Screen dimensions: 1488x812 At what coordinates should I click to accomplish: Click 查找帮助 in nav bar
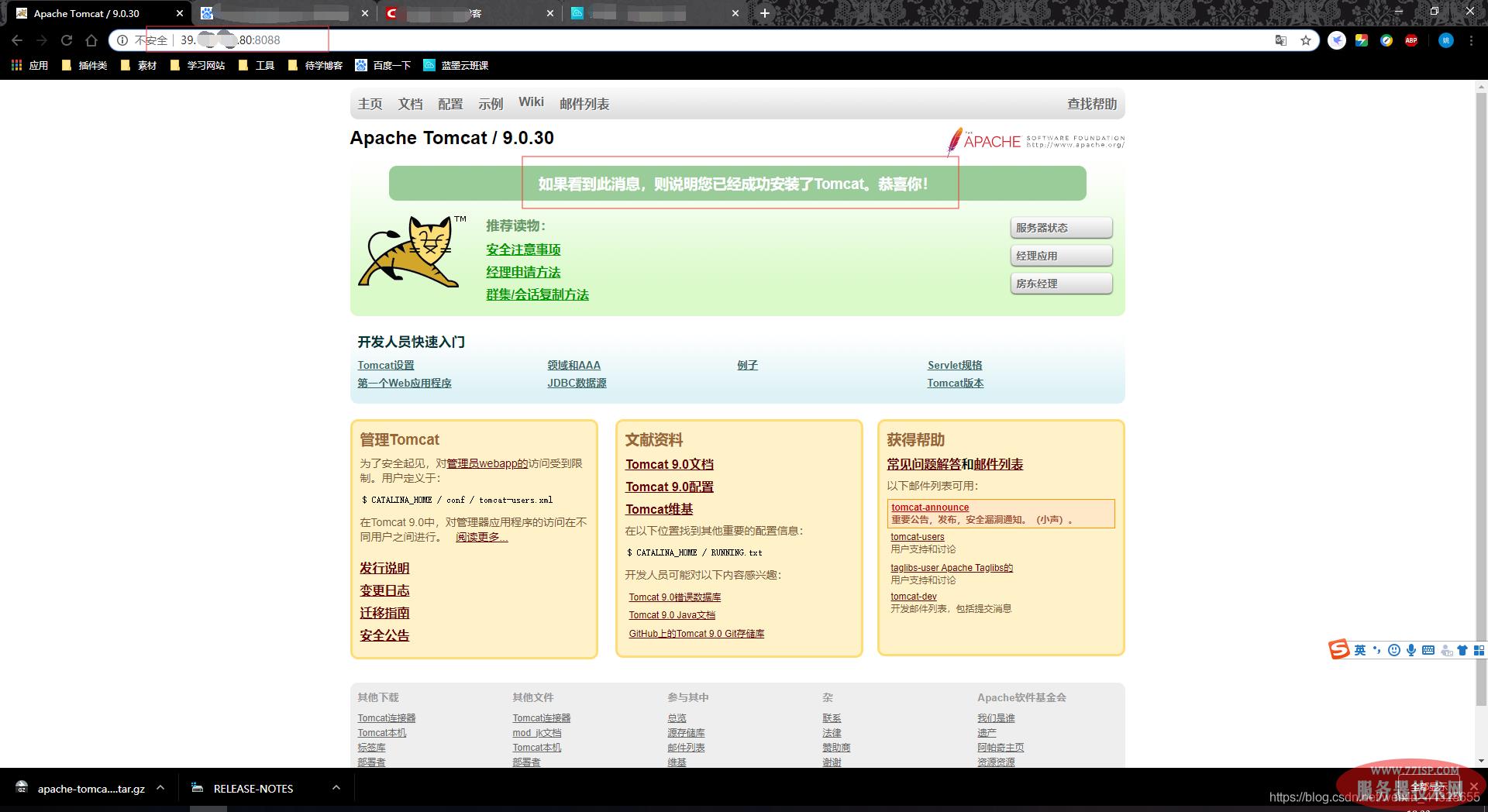(x=1092, y=103)
